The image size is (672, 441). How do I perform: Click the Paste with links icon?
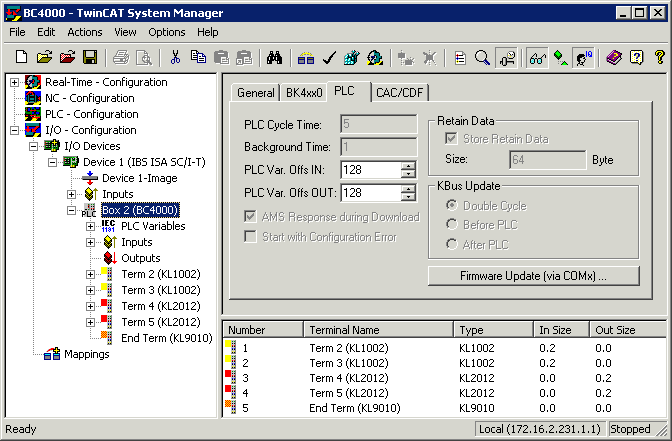(244, 57)
